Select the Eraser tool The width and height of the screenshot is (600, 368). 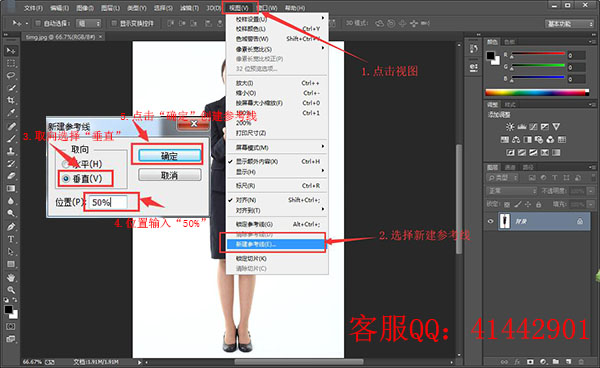tap(11, 176)
